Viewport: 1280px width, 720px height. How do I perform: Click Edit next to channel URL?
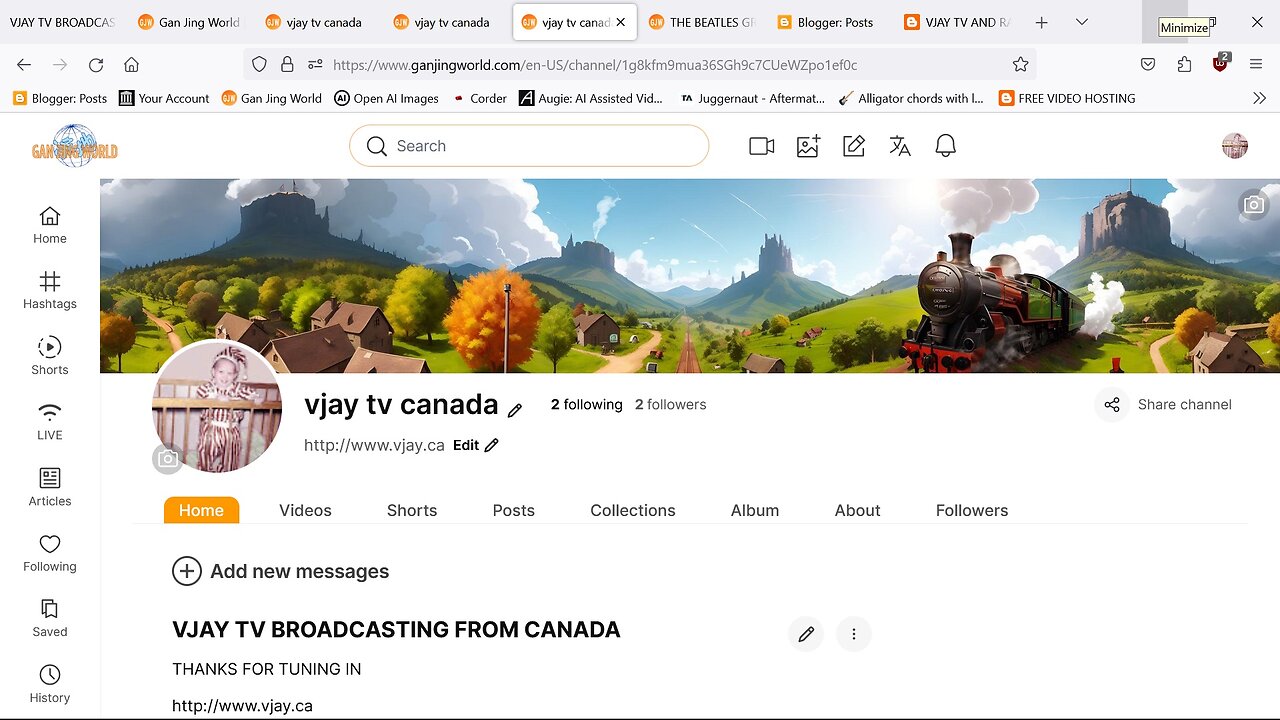tap(476, 445)
